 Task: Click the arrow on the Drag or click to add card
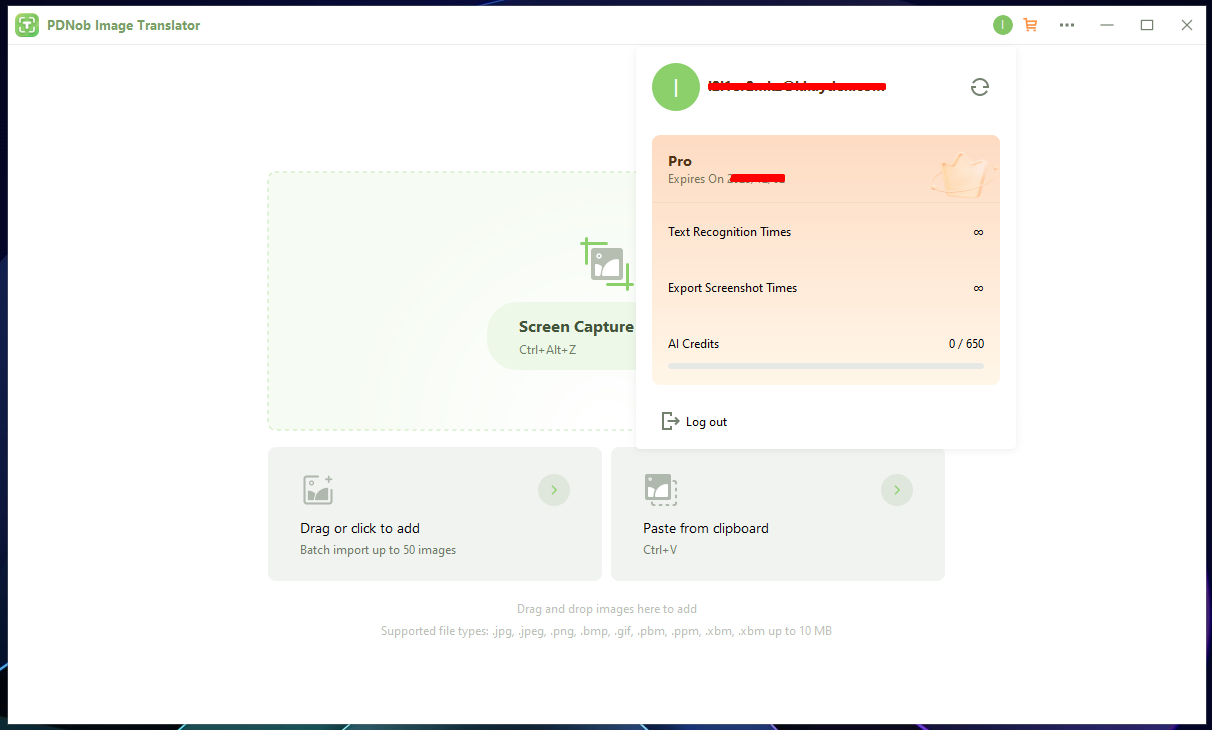click(x=554, y=490)
